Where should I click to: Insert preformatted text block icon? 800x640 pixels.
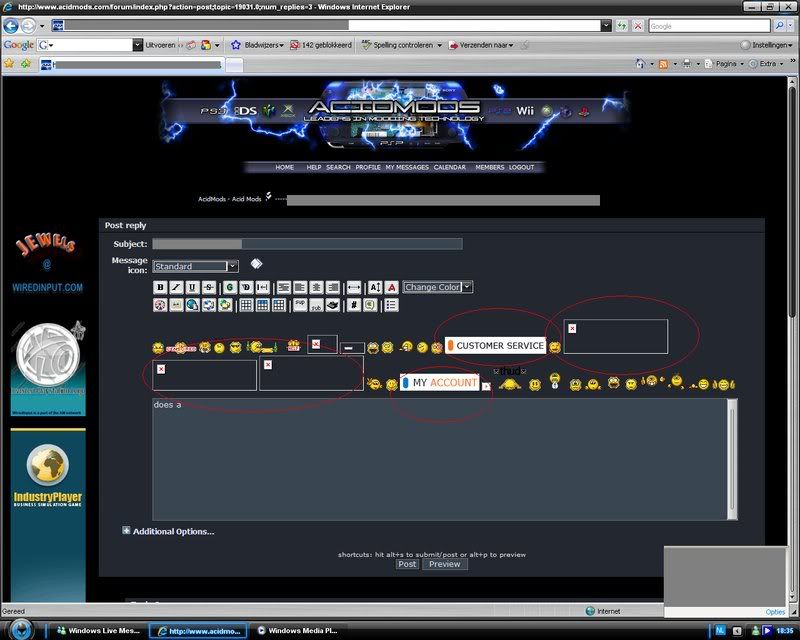pos(284,287)
